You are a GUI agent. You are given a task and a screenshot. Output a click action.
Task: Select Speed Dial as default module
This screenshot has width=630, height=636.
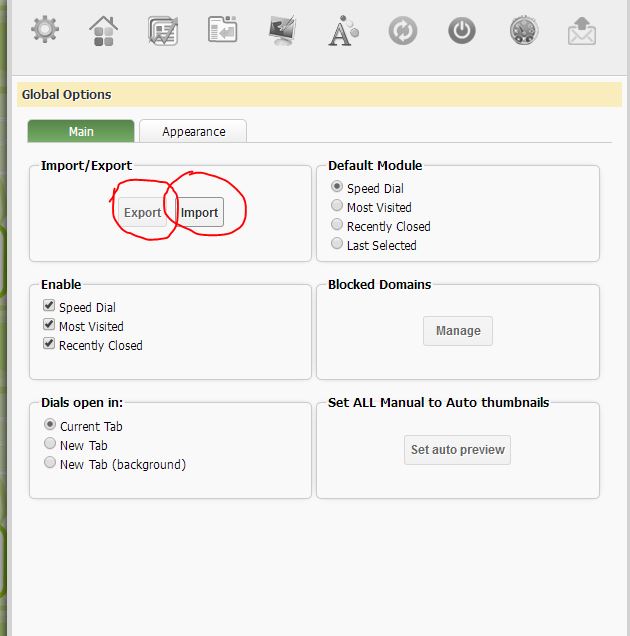337,187
